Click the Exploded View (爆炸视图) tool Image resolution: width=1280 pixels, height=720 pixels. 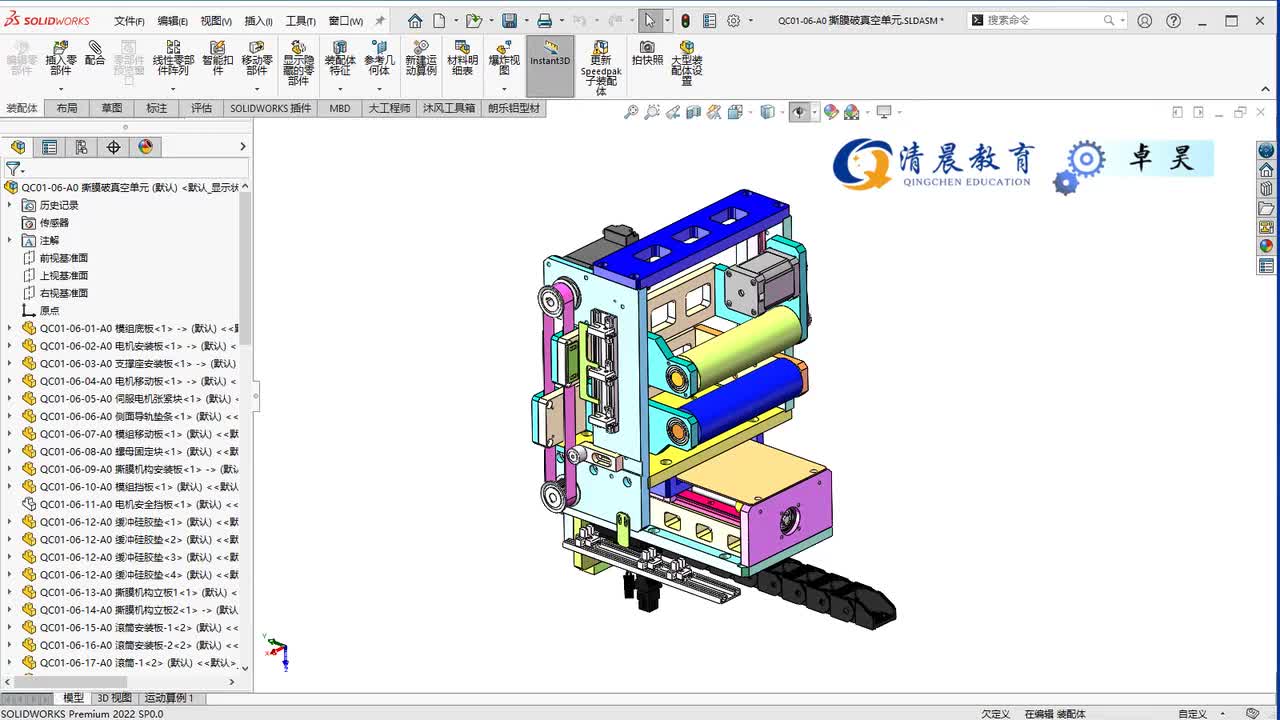(x=504, y=58)
